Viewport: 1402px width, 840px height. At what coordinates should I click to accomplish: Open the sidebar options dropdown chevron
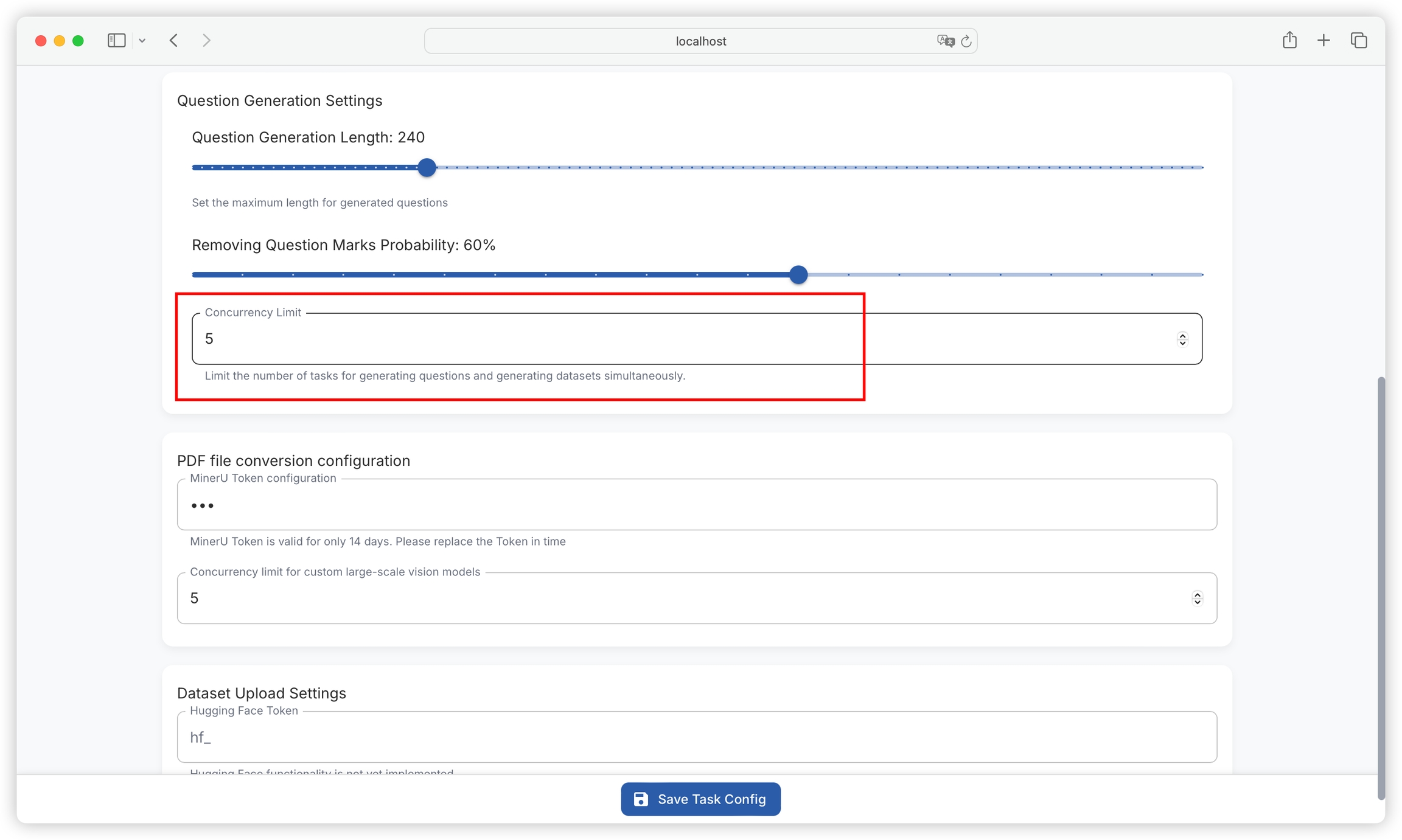[x=142, y=41]
